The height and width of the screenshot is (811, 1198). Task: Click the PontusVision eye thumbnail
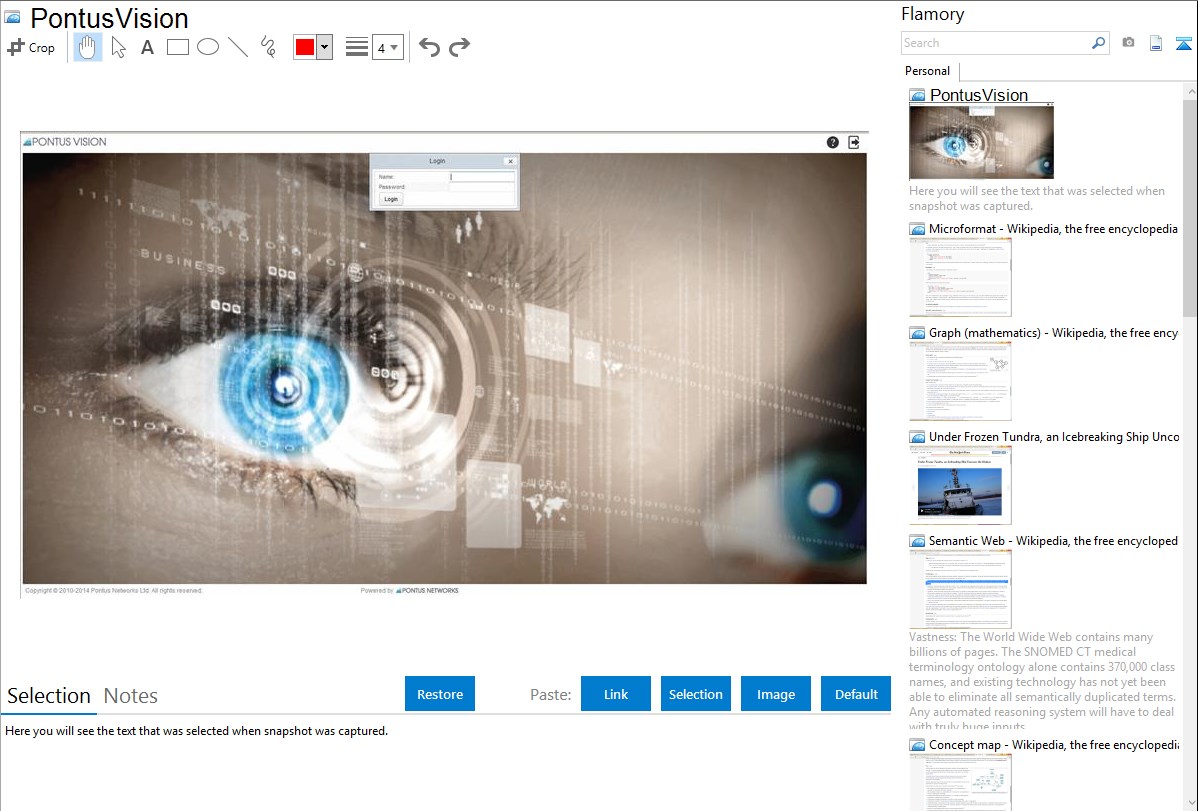(981, 142)
